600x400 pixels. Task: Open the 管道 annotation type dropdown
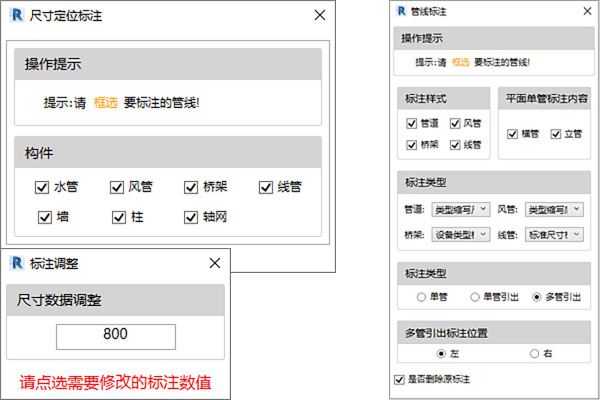[458, 209]
